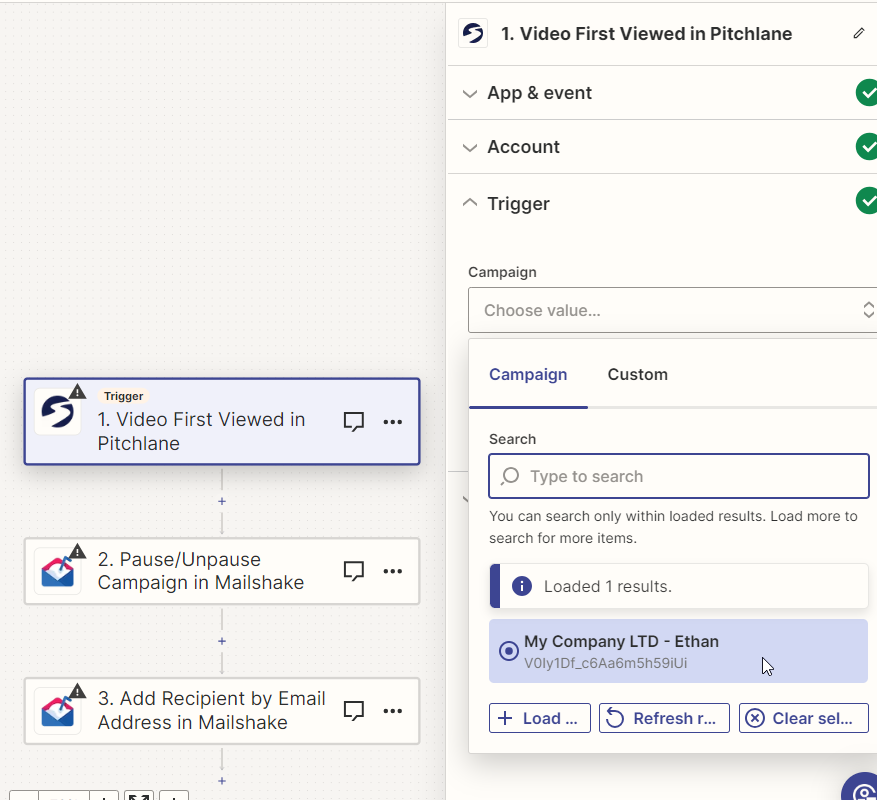877x800 pixels.
Task: Click the Loaded 1 results message
Action: pyautogui.click(x=608, y=586)
